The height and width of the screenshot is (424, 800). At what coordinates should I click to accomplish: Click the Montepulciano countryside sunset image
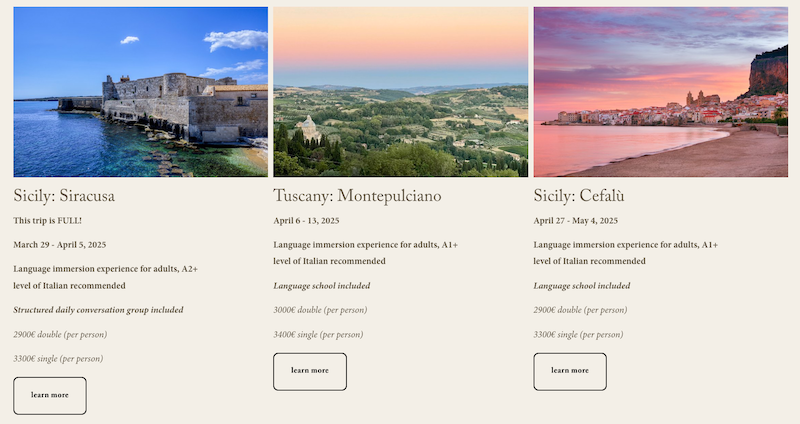click(400, 92)
